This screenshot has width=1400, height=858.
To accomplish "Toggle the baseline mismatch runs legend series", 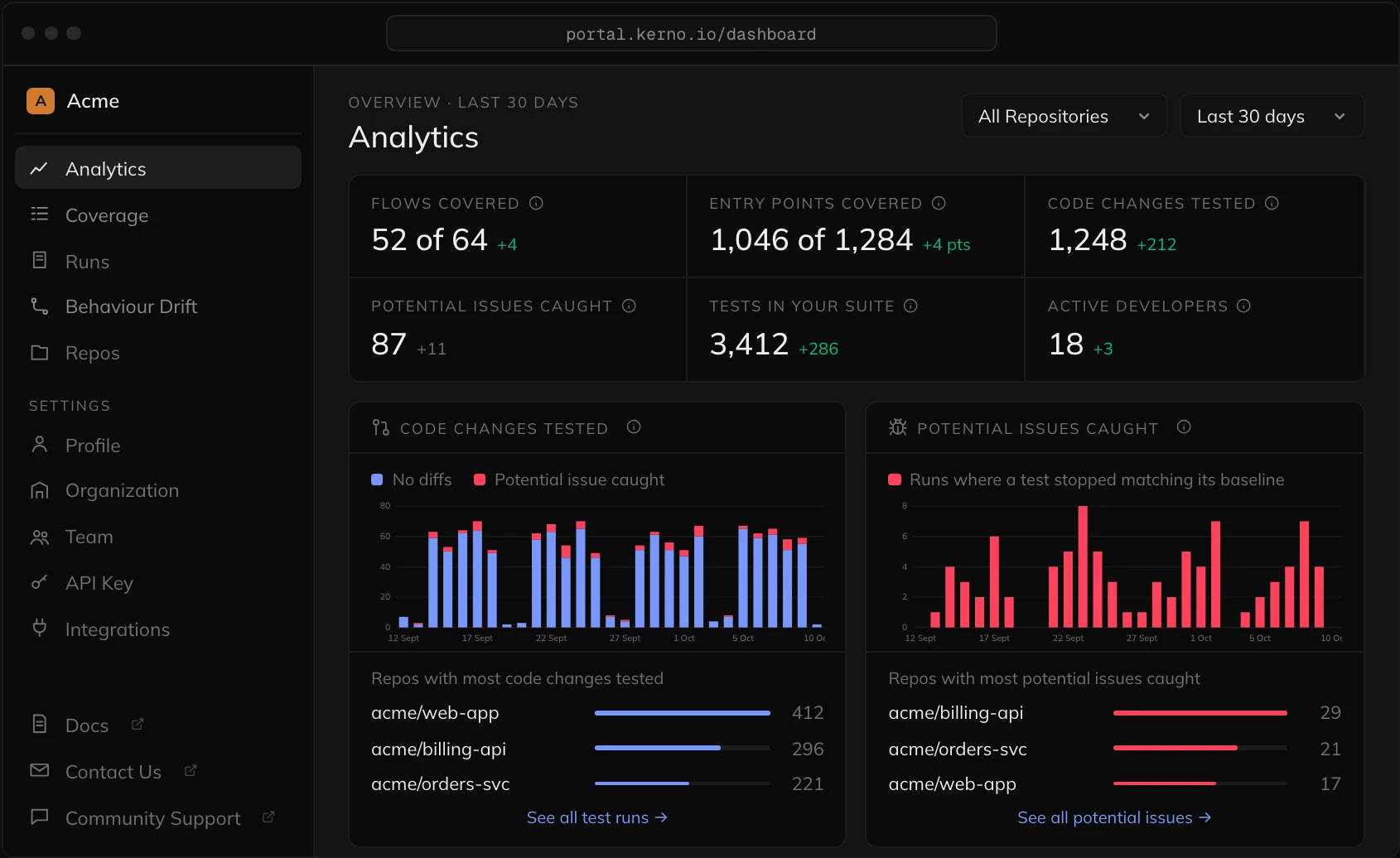I will pos(1086,480).
